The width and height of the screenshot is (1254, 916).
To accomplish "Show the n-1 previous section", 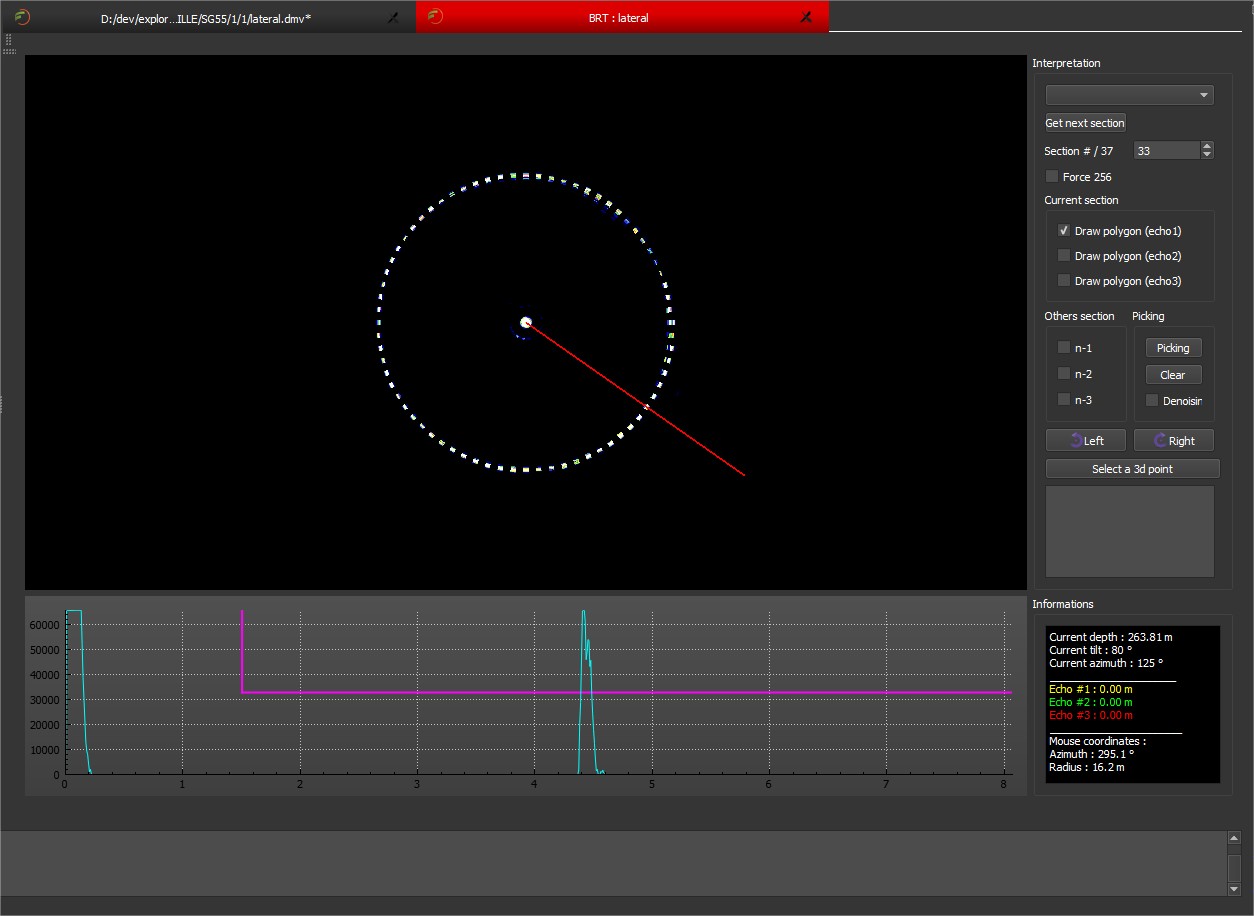I will point(1064,348).
